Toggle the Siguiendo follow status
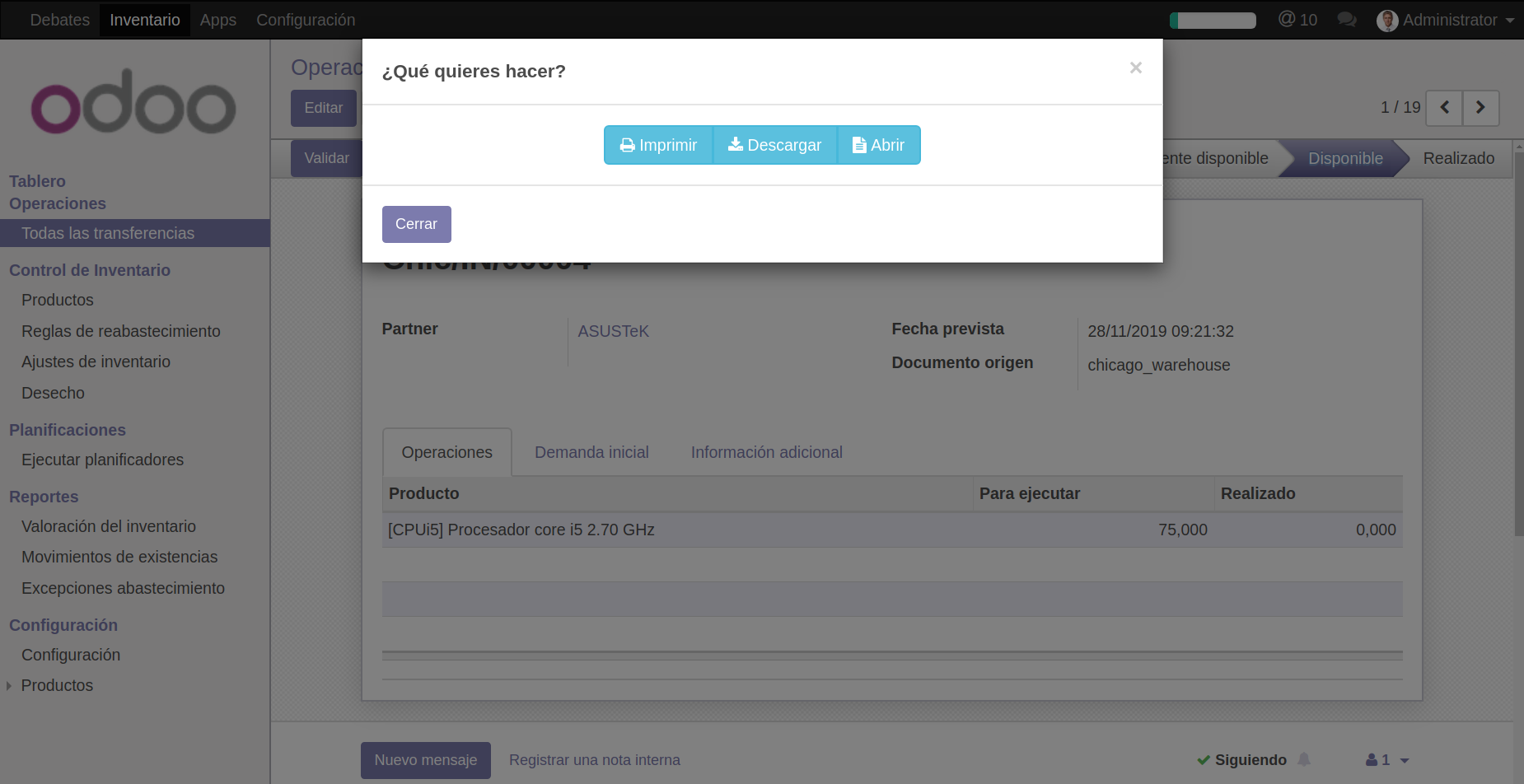This screenshot has width=1524, height=784. (1241, 760)
